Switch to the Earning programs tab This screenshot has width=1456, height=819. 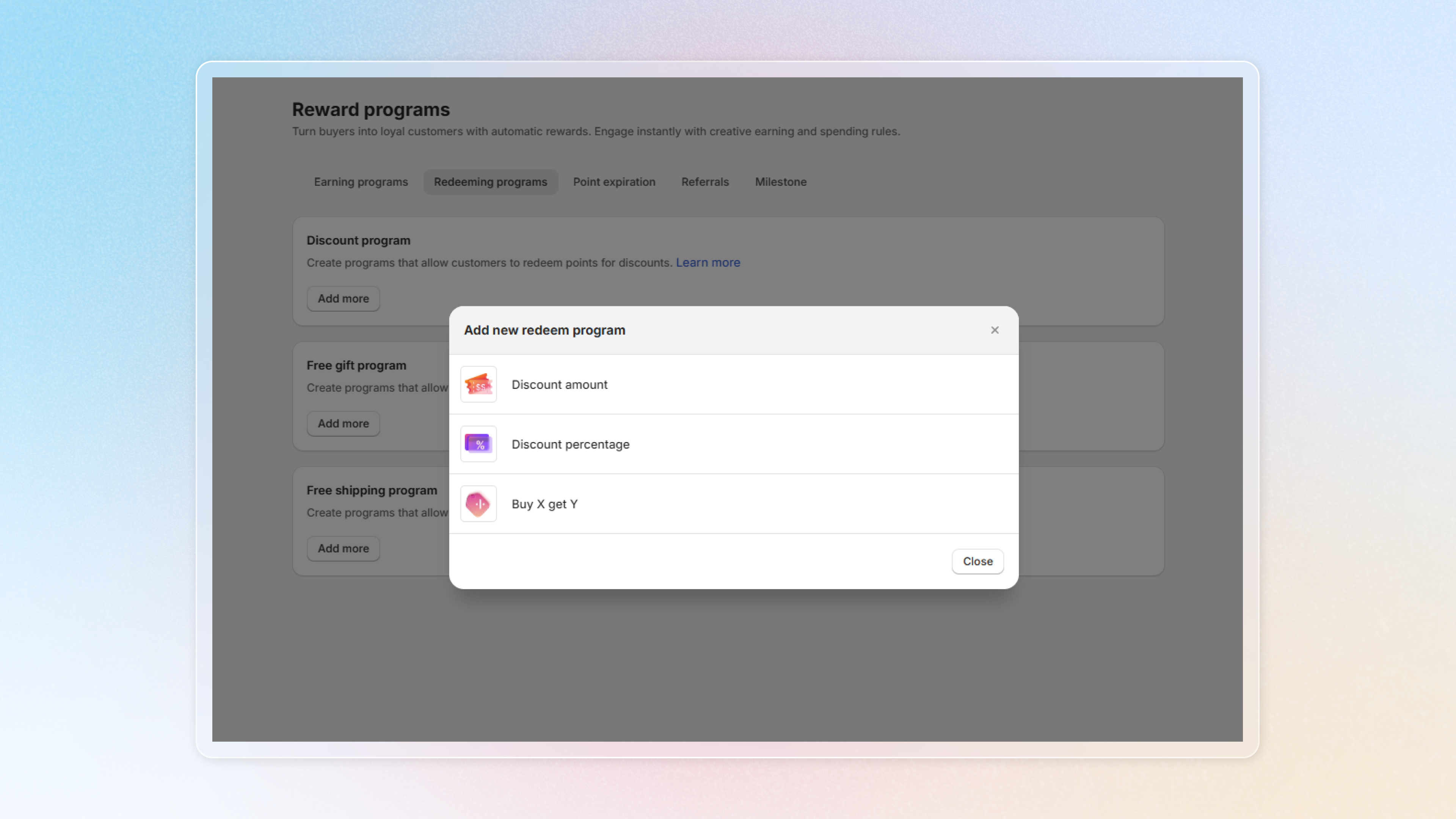click(x=361, y=182)
